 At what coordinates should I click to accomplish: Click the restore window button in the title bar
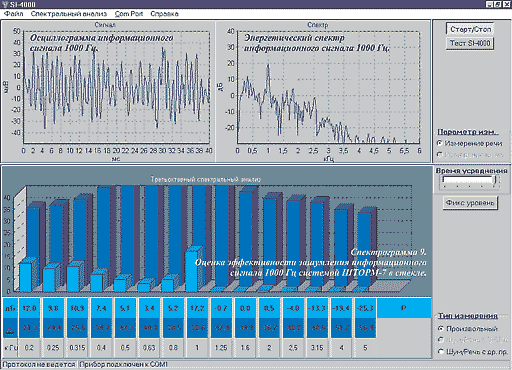point(498,4)
